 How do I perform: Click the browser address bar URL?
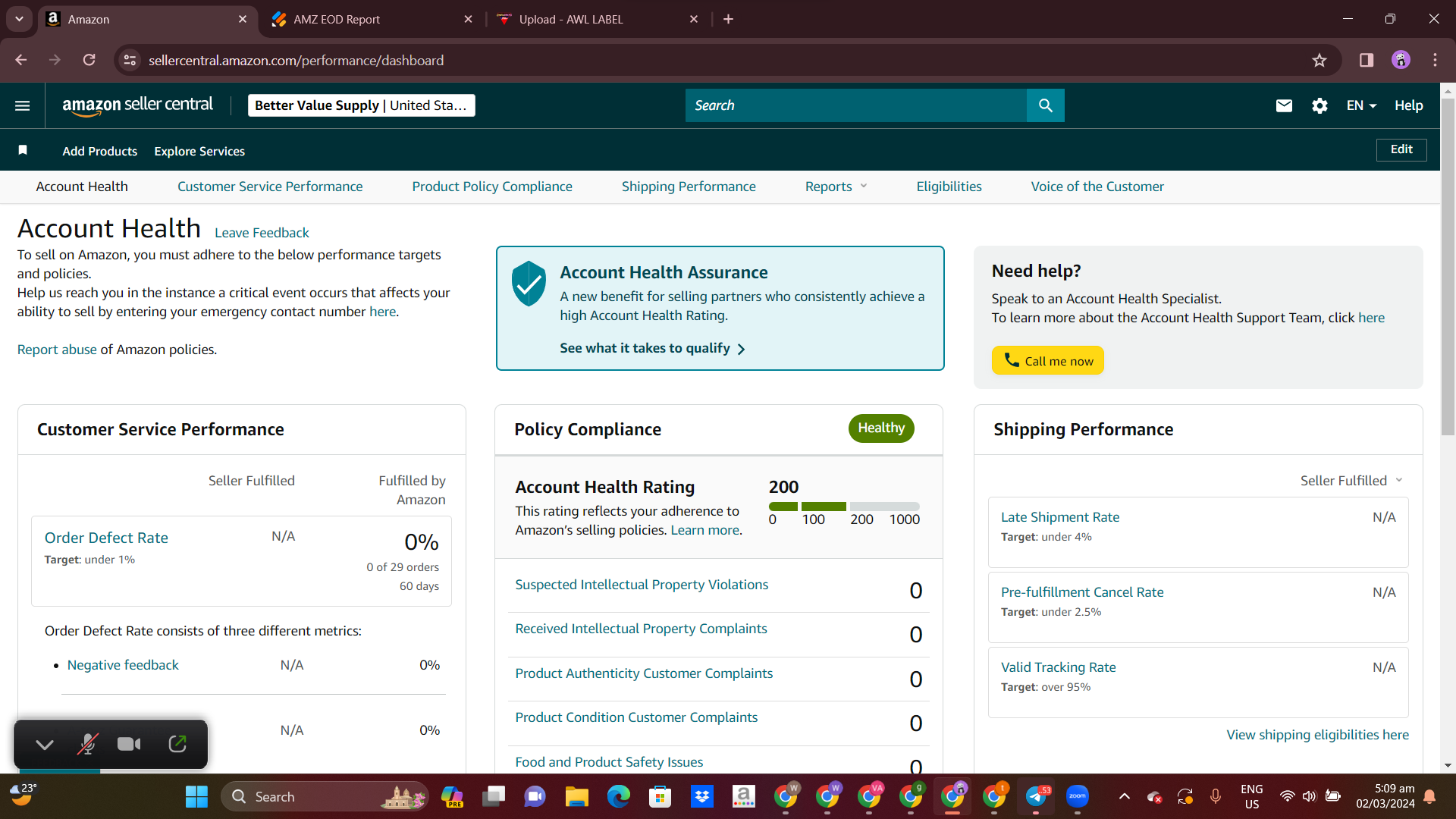(296, 60)
